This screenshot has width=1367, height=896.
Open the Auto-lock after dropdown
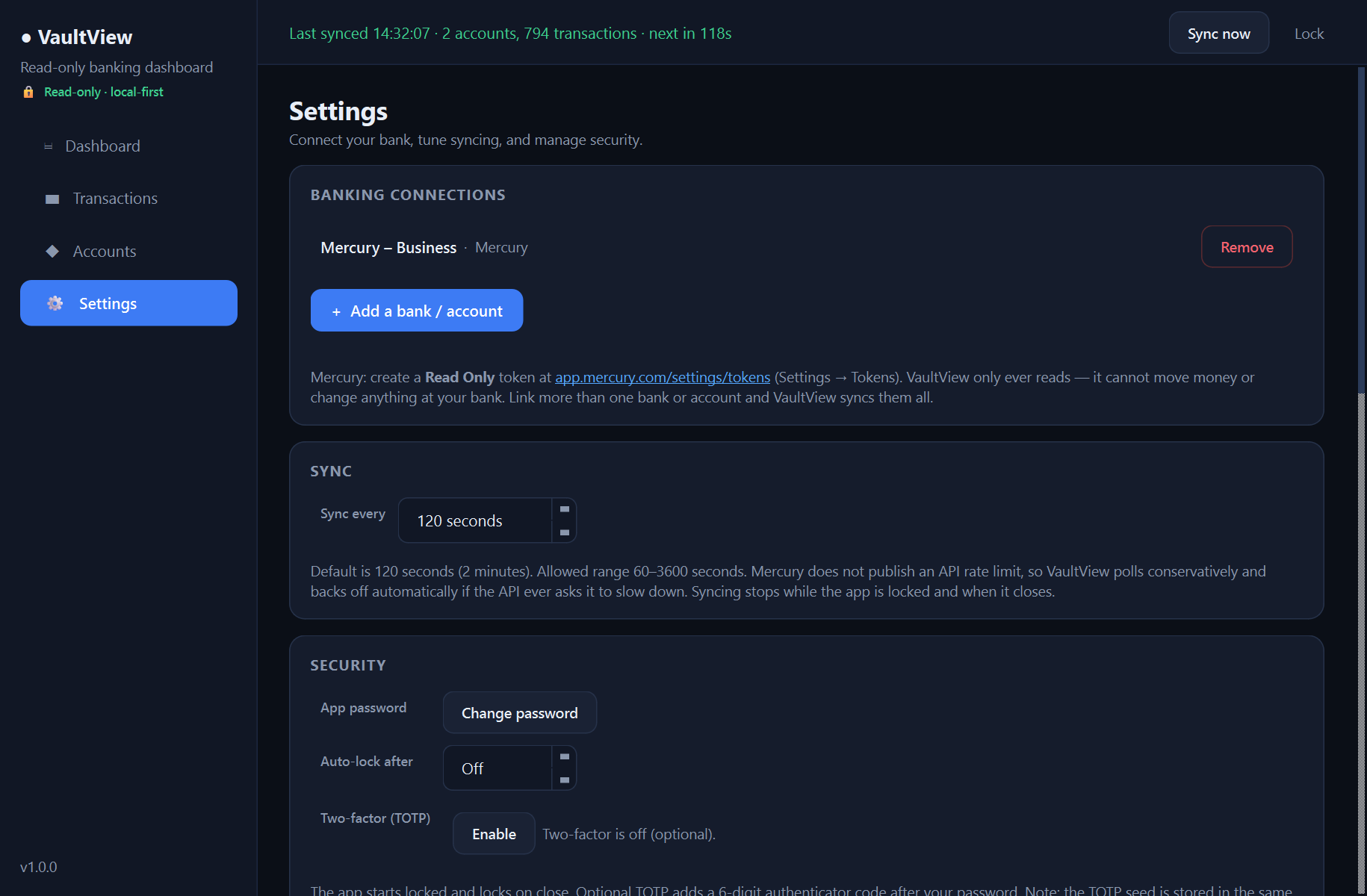click(x=509, y=768)
